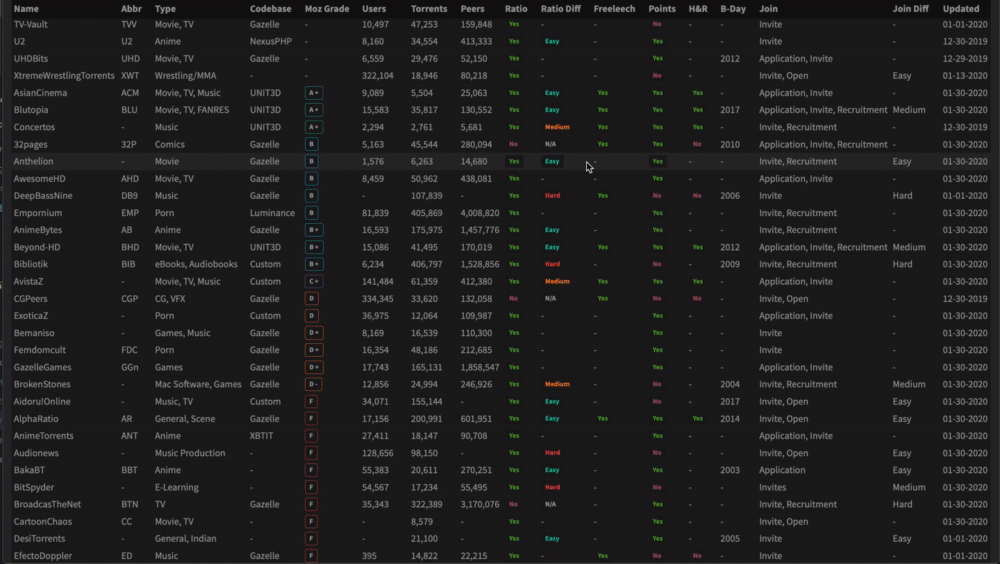1000x564 pixels.
Task: Click the Ratio Diff column header
Action: pos(561,9)
